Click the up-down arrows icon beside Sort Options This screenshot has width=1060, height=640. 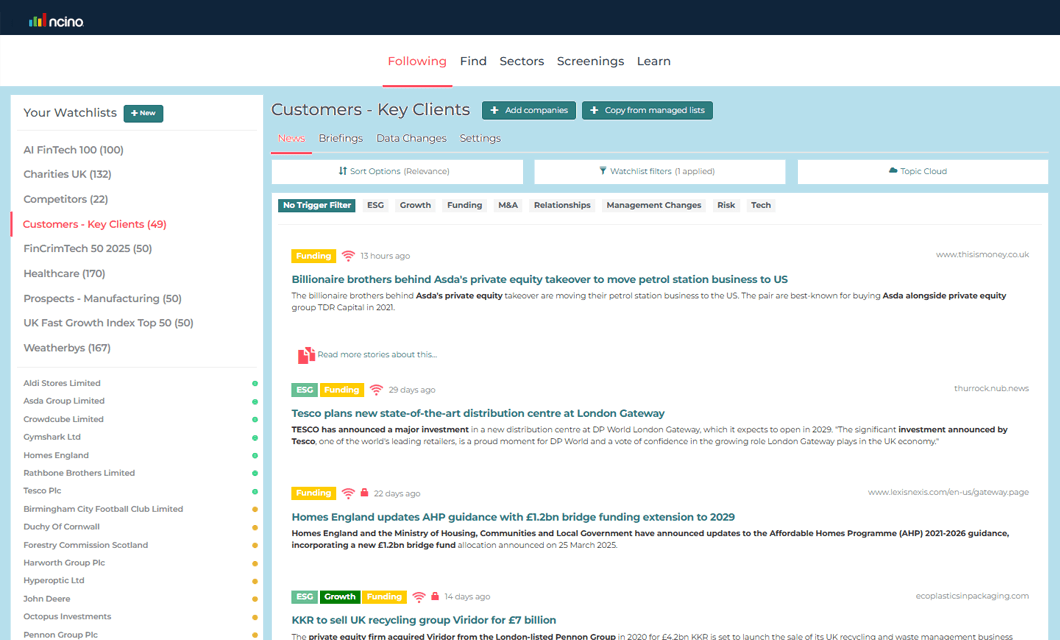click(341, 171)
